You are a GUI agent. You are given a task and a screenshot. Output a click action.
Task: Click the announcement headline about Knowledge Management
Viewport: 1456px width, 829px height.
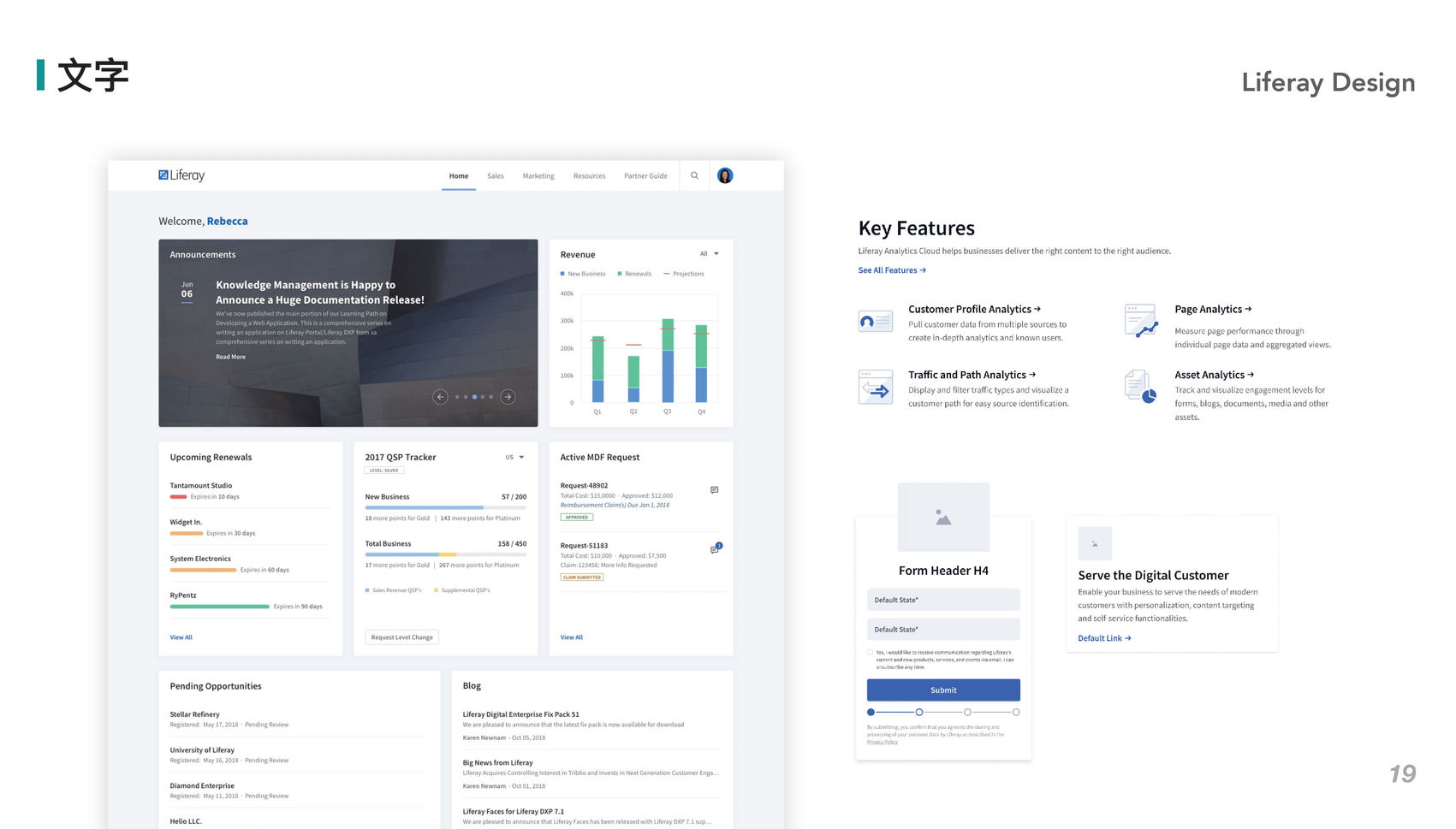click(320, 293)
